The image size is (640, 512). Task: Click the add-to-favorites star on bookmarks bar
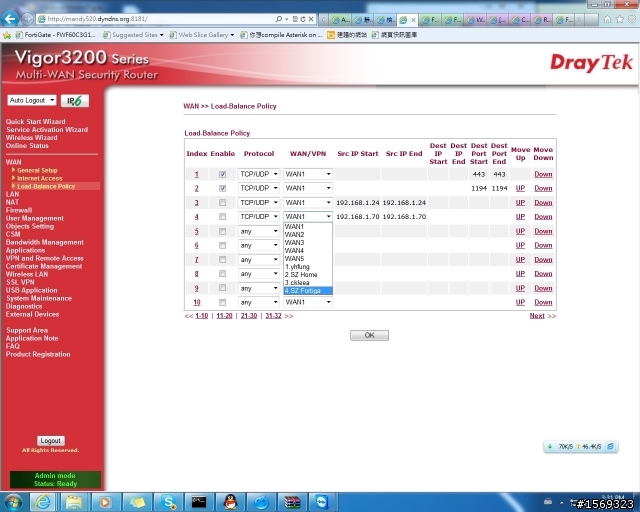(7, 35)
